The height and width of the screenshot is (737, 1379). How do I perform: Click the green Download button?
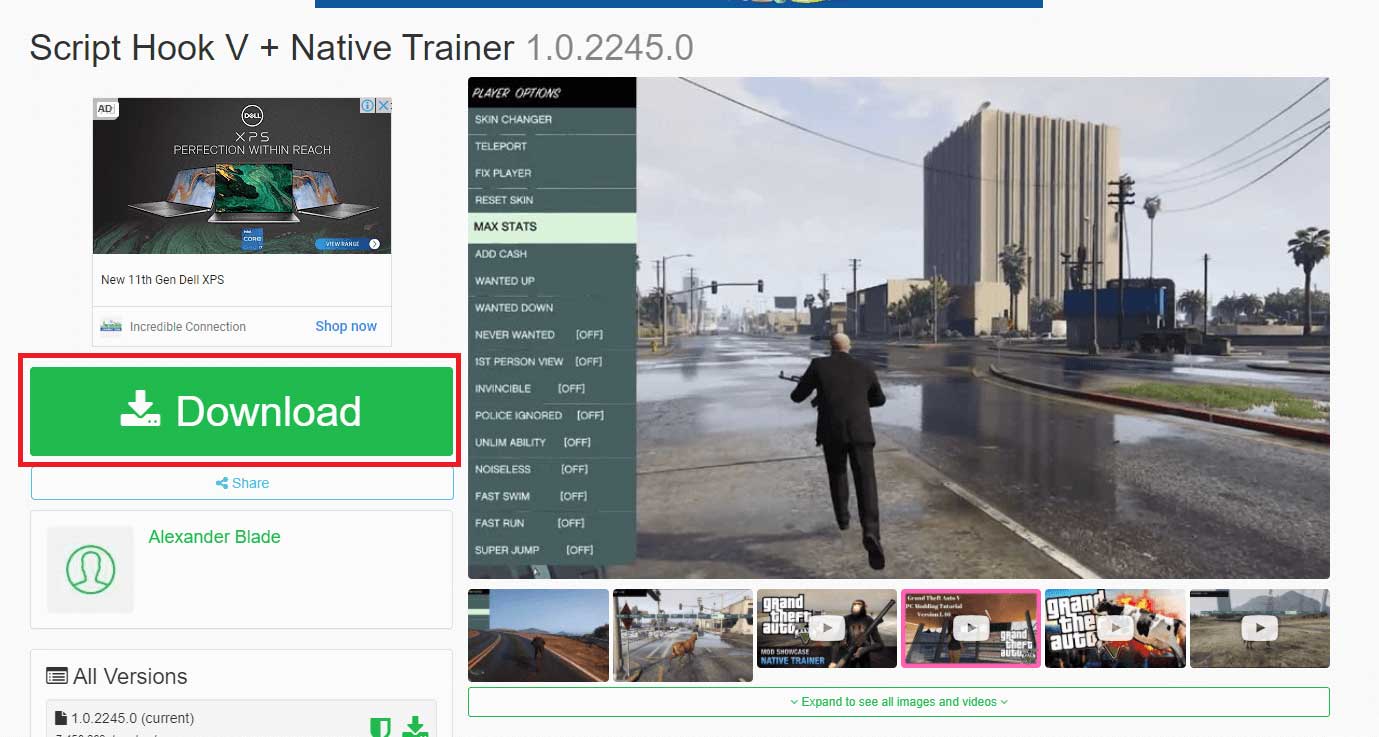click(x=241, y=411)
